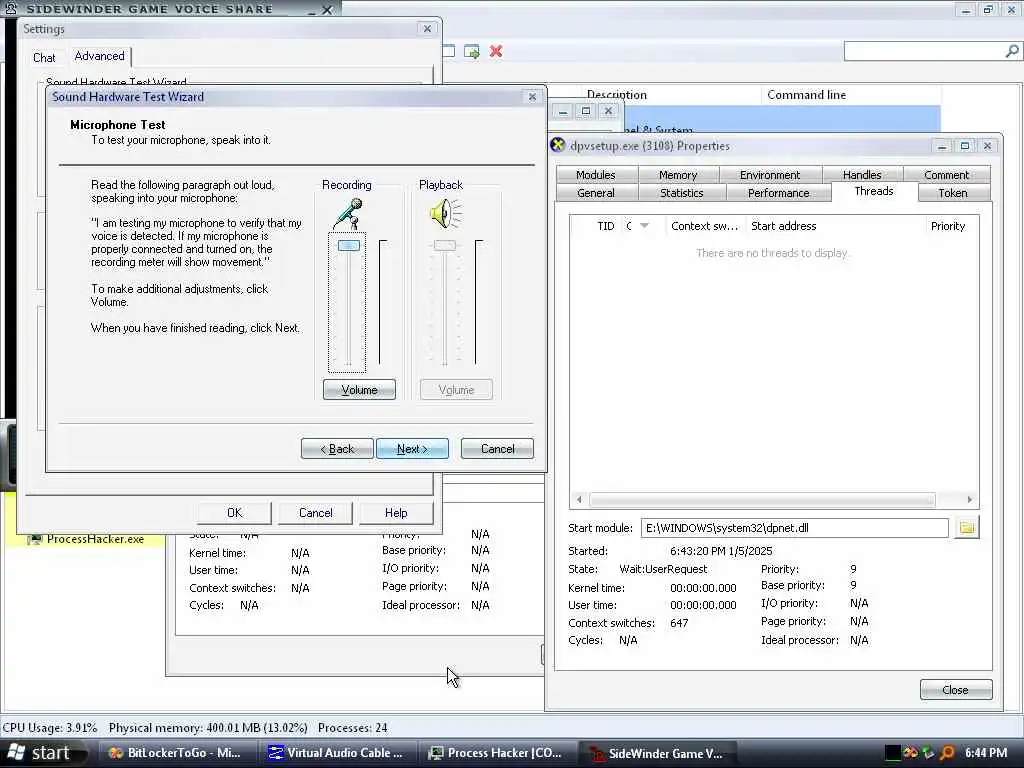Click OK in the Settings dialog

234,513
